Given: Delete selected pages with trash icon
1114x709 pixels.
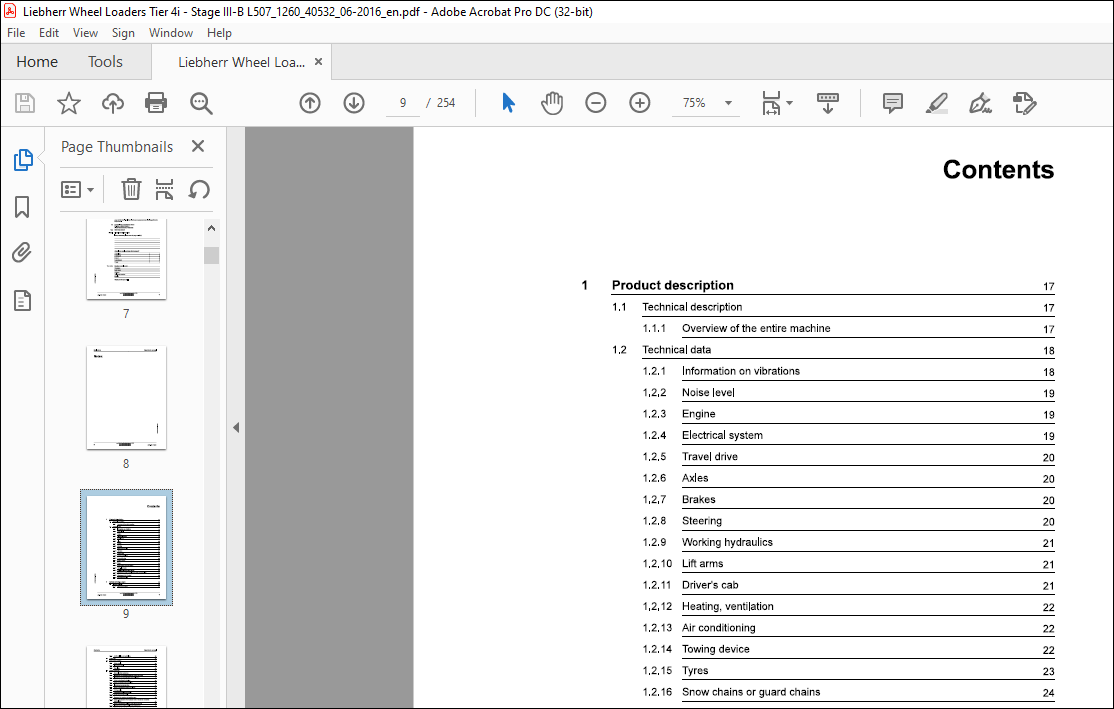Looking at the screenshot, I should pyautogui.click(x=131, y=190).
